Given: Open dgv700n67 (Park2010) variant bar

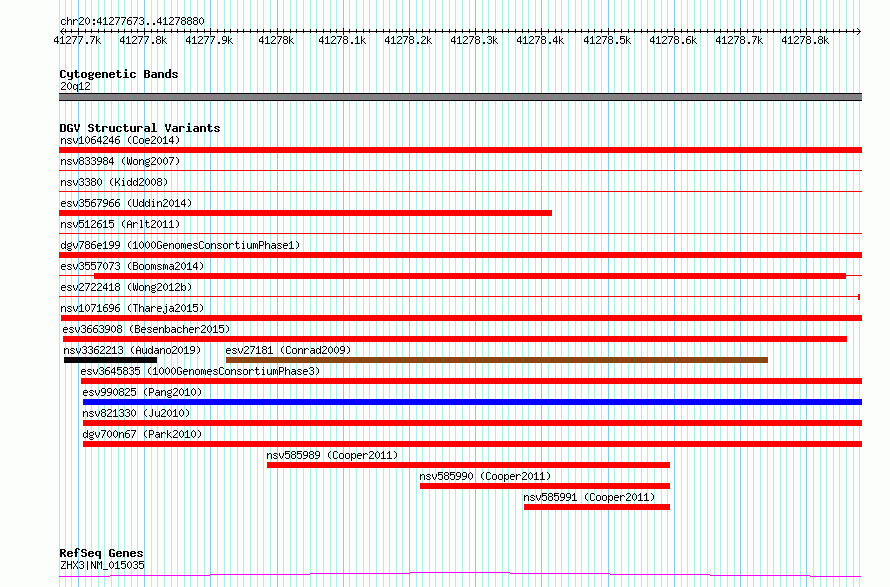Looking at the screenshot, I should [472, 444].
